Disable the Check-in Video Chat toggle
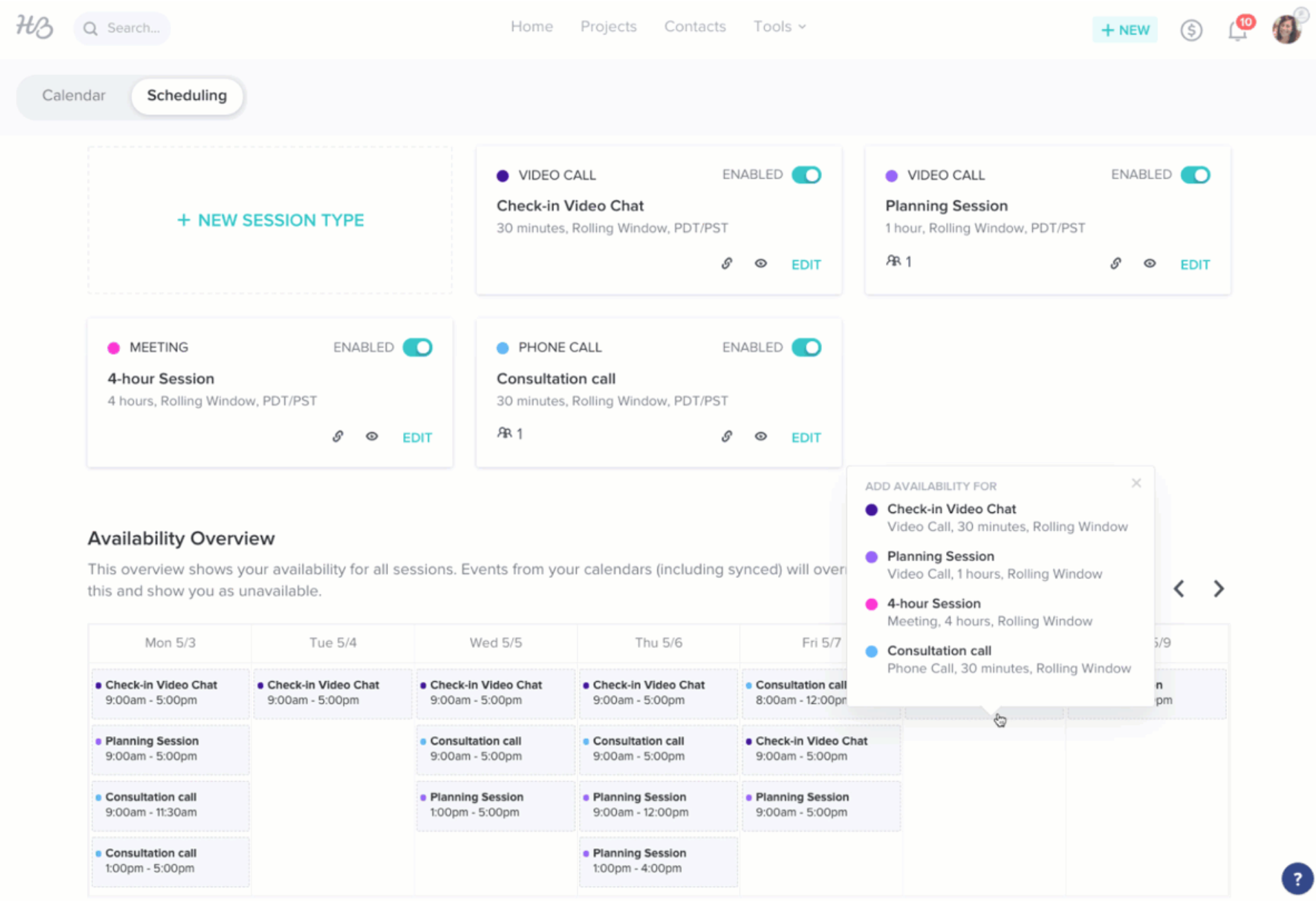This screenshot has width=1316, height=909. (x=806, y=175)
